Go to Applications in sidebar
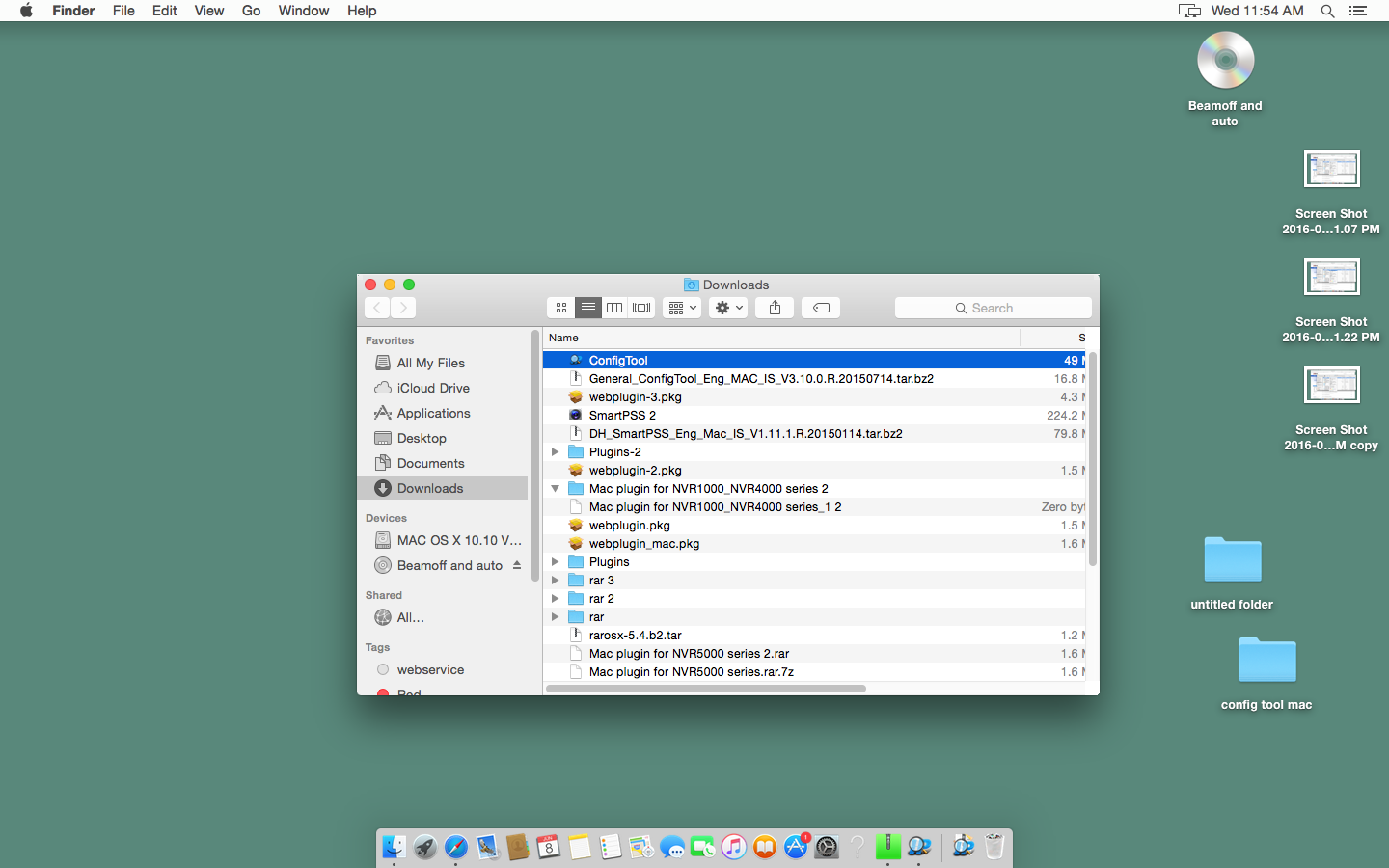Image resolution: width=1389 pixels, height=868 pixels. [433, 413]
